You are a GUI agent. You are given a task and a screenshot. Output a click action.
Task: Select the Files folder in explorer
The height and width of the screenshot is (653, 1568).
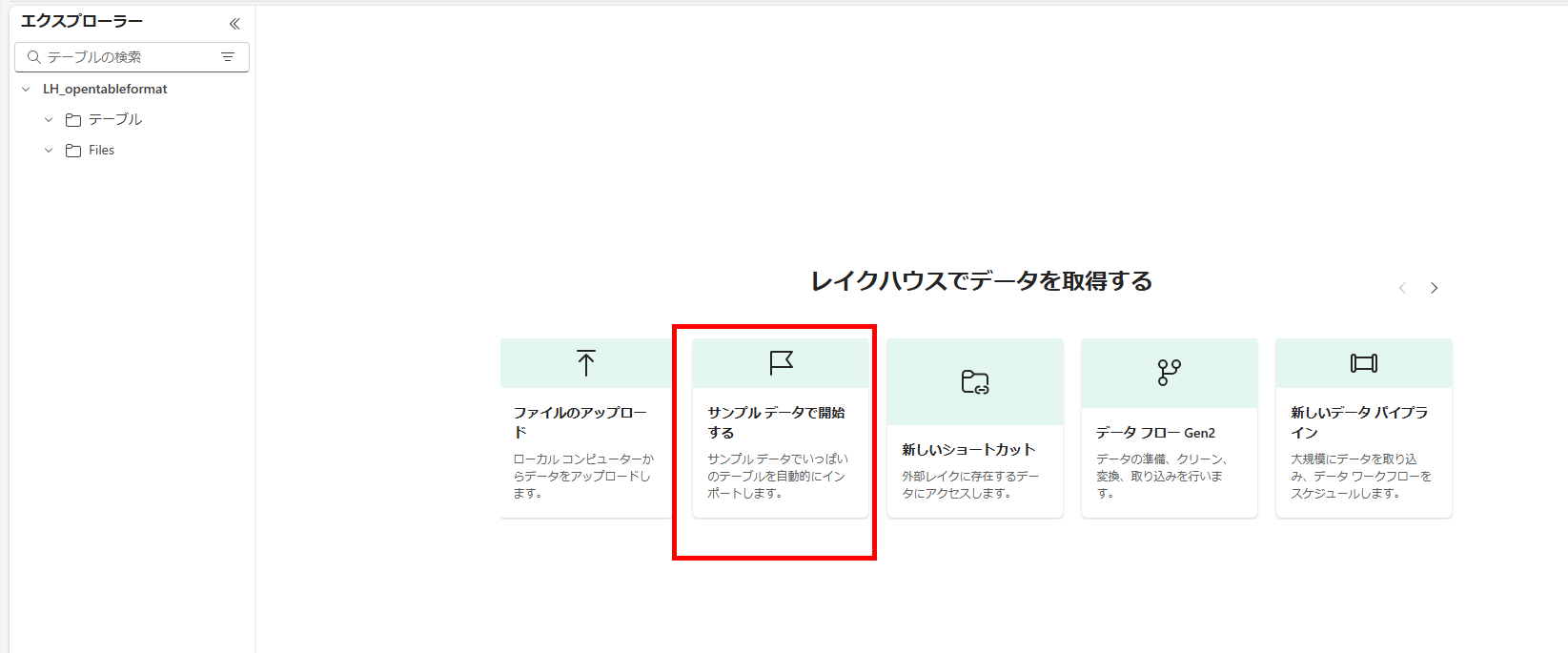click(x=101, y=150)
